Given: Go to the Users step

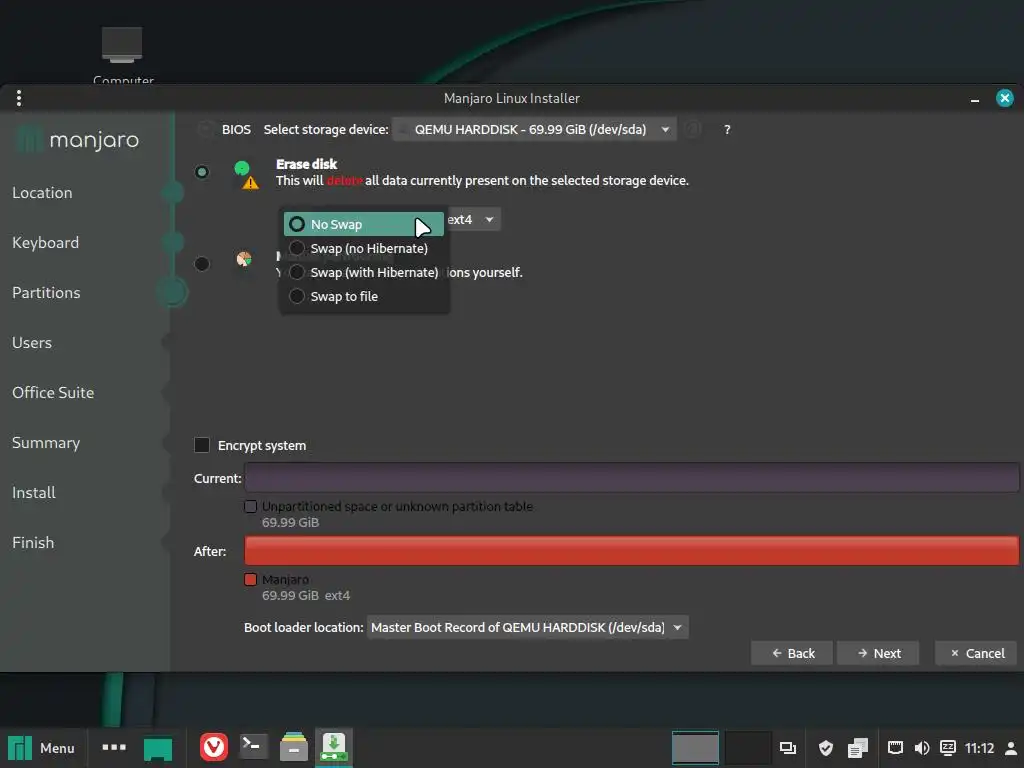Looking at the screenshot, I should [32, 342].
